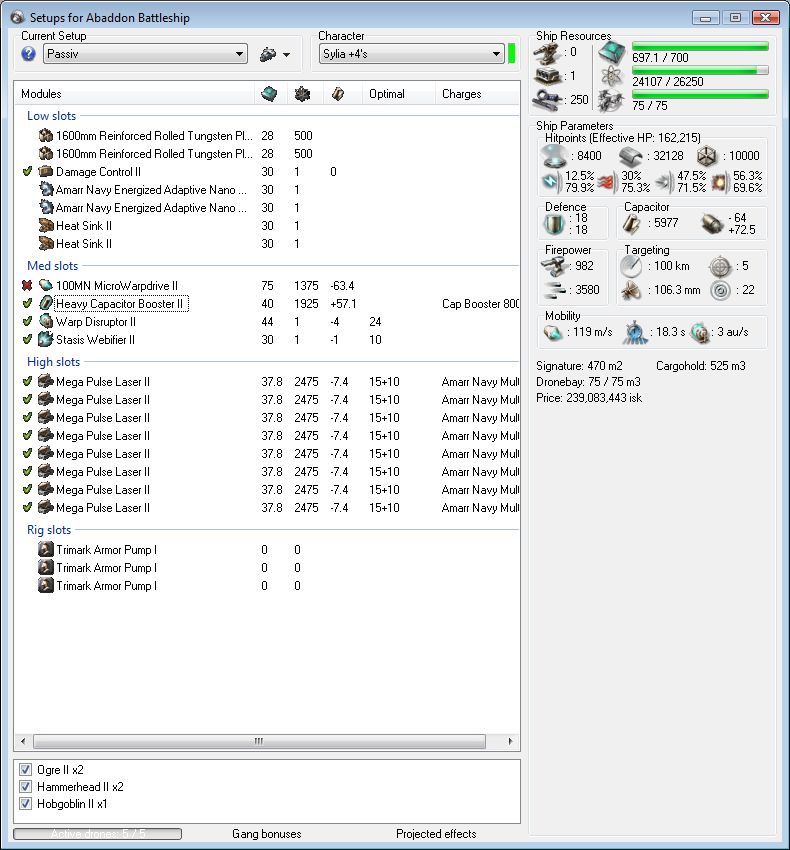
Task: Activate the 100MN MicroWarpdrive II red X toggle
Action: tap(27, 286)
